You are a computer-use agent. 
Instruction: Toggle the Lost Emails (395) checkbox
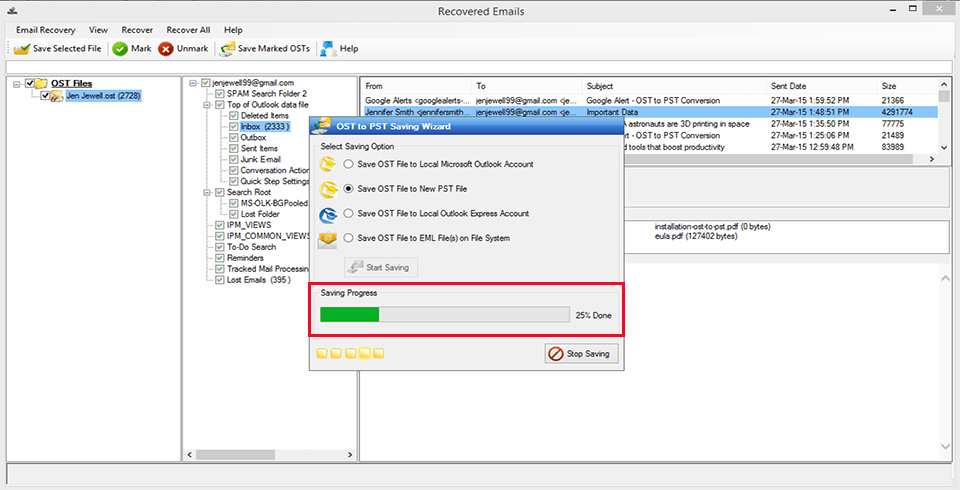[x=219, y=280]
